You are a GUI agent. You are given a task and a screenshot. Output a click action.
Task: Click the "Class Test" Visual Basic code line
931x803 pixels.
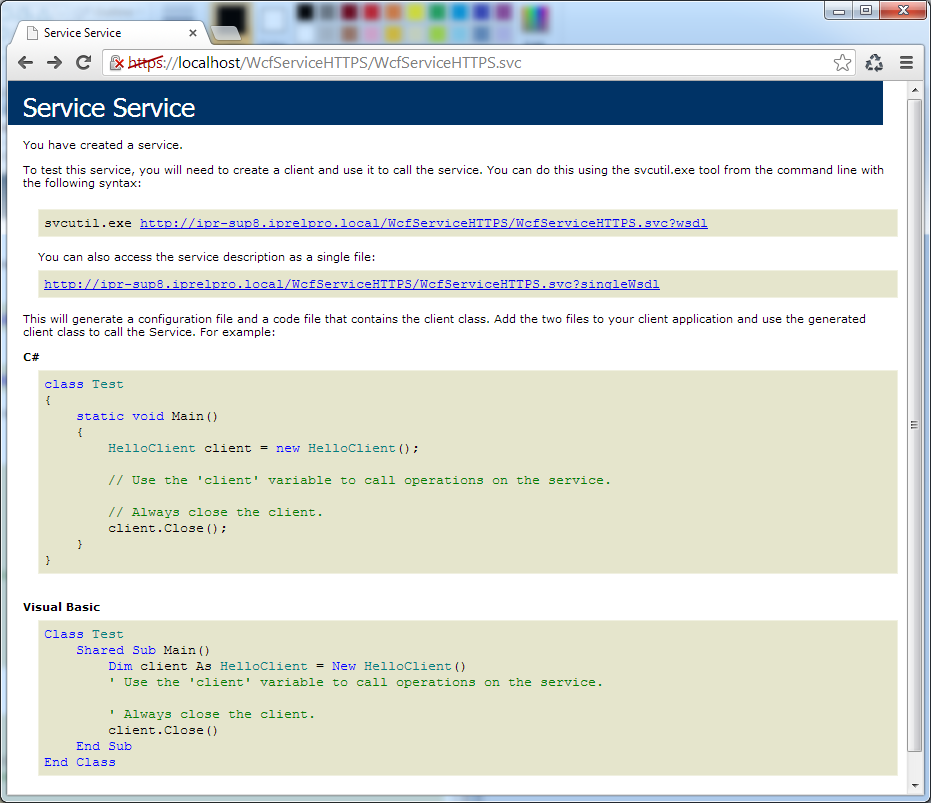[84, 634]
